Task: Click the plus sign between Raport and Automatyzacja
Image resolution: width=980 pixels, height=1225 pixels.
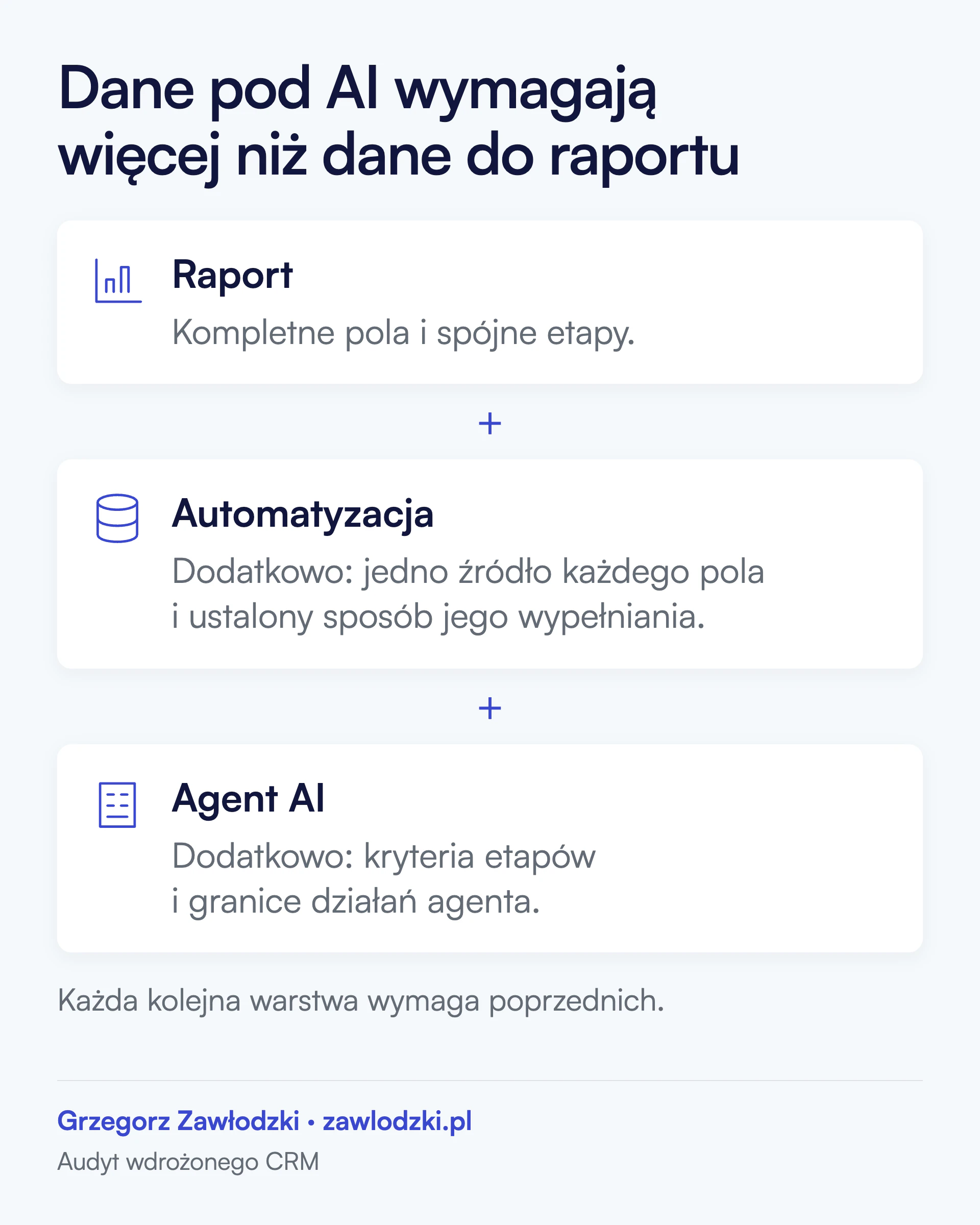Action: point(489,424)
